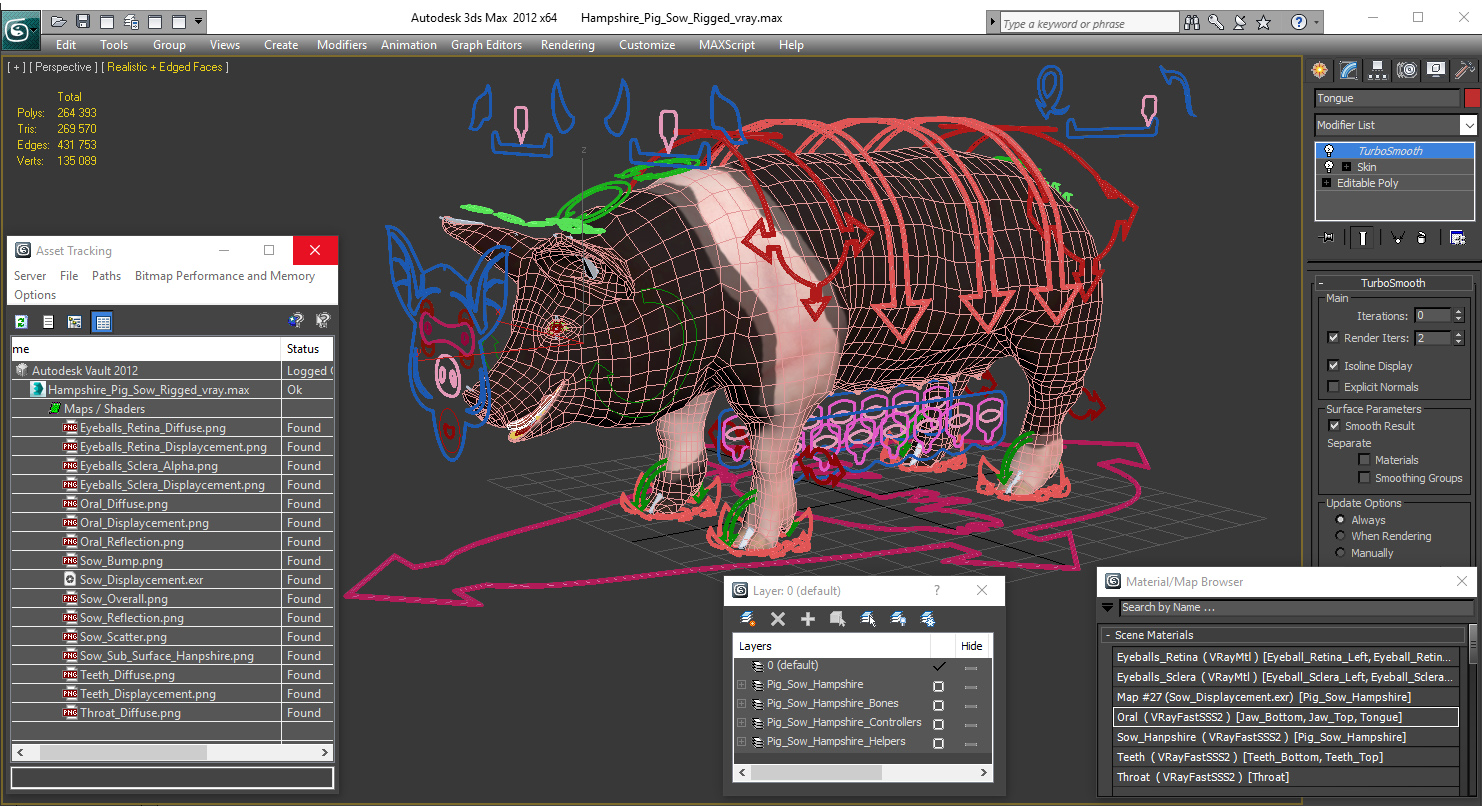
Task: Click Hide/Unhide All Layers icon in Layer dialog
Action: click(x=898, y=619)
